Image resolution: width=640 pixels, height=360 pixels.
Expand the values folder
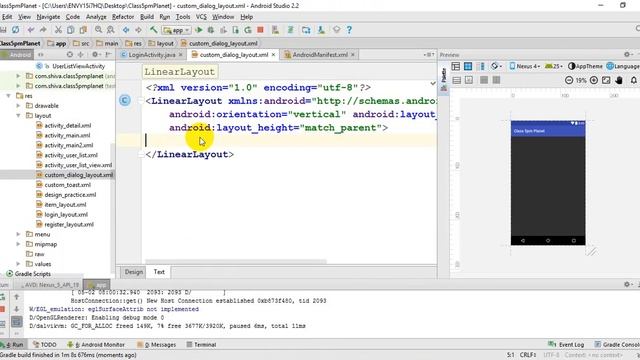[x=18, y=264]
